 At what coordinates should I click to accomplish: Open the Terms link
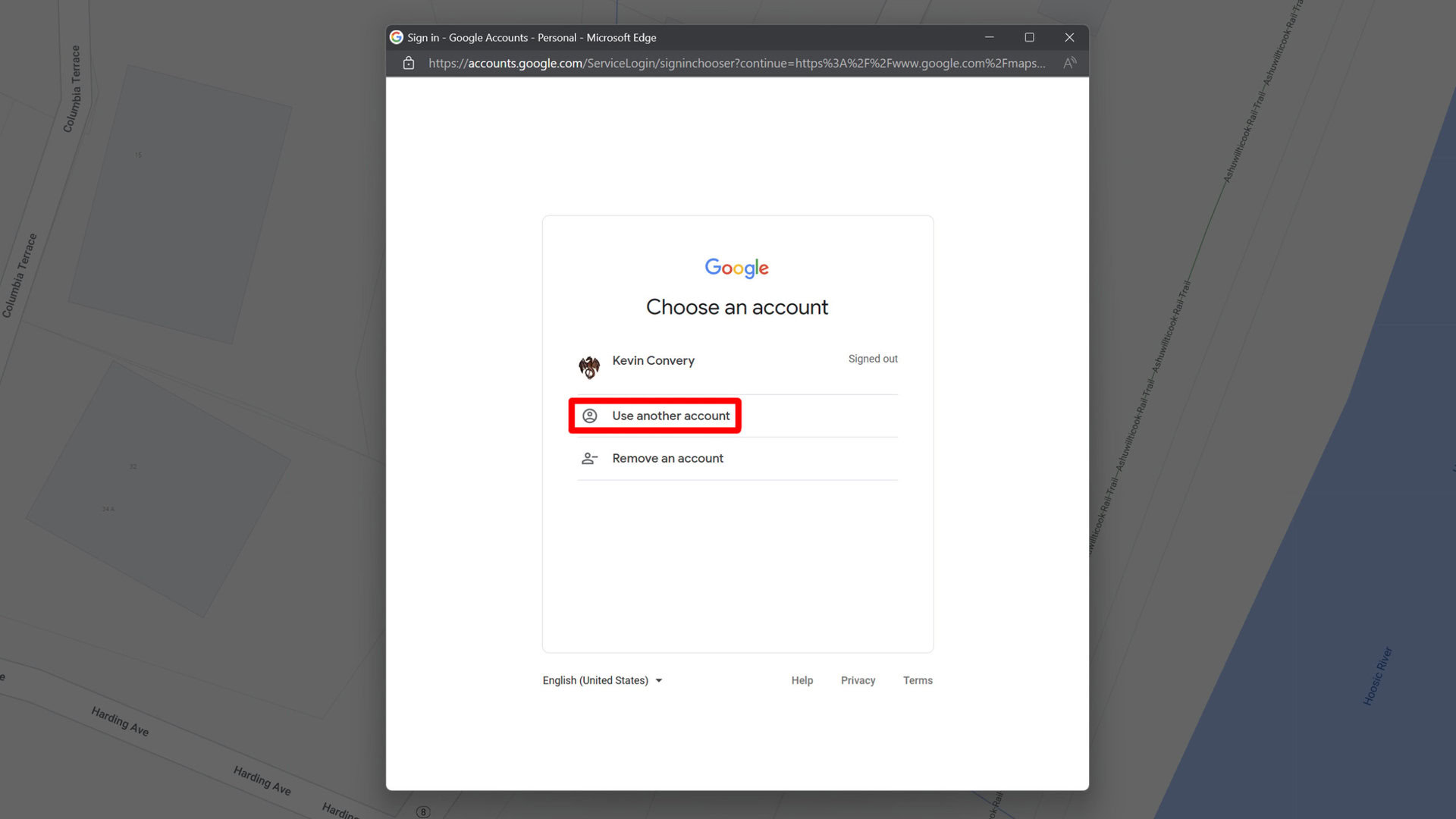tap(918, 680)
